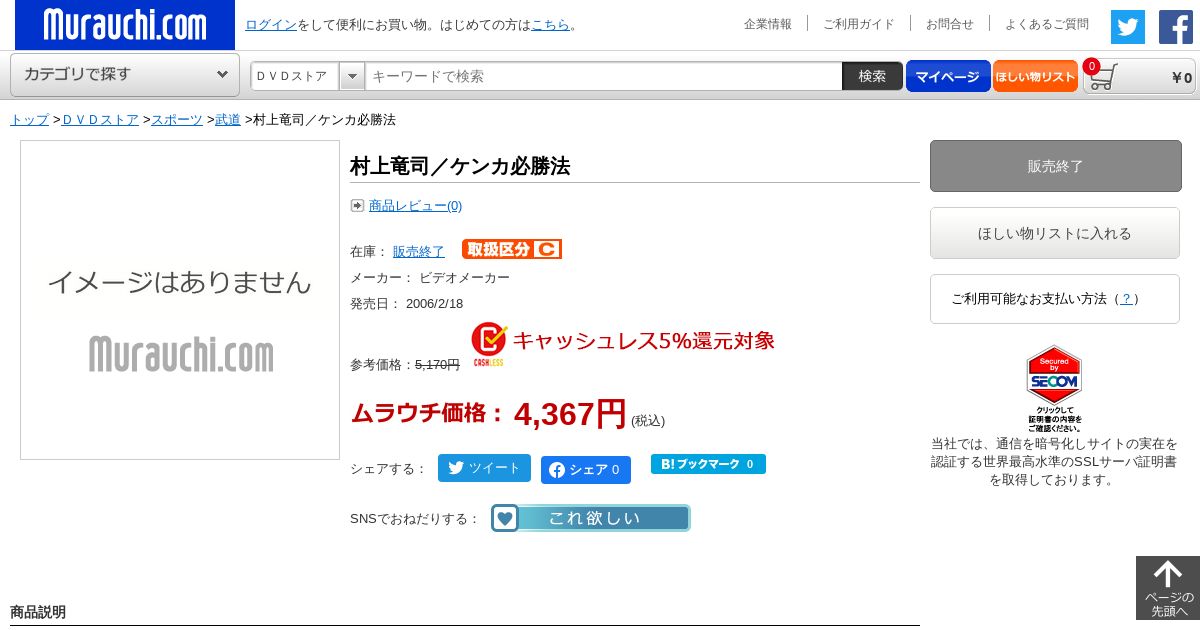Click the こちら link for new users

[x=550, y=24]
